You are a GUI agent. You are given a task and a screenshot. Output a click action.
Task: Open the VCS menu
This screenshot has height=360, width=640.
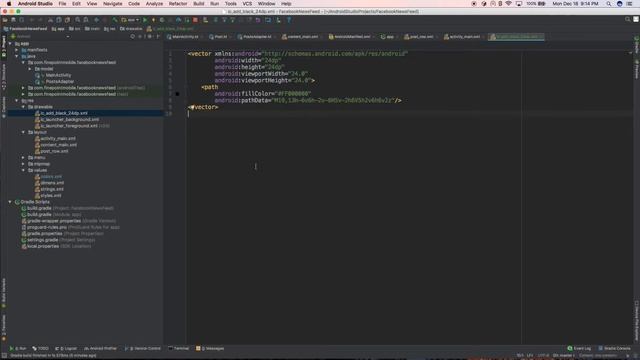[x=247, y=4]
